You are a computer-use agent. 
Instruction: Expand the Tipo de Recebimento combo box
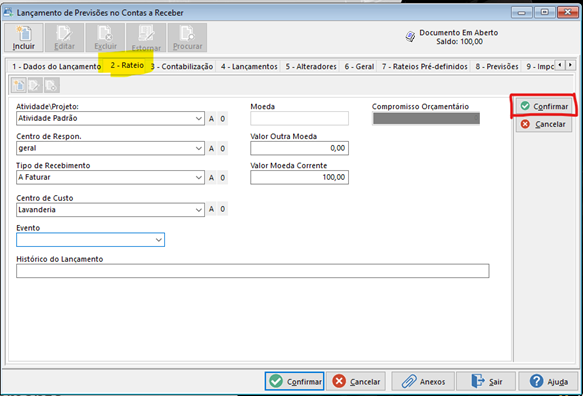pyautogui.click(x=199, y=178)
